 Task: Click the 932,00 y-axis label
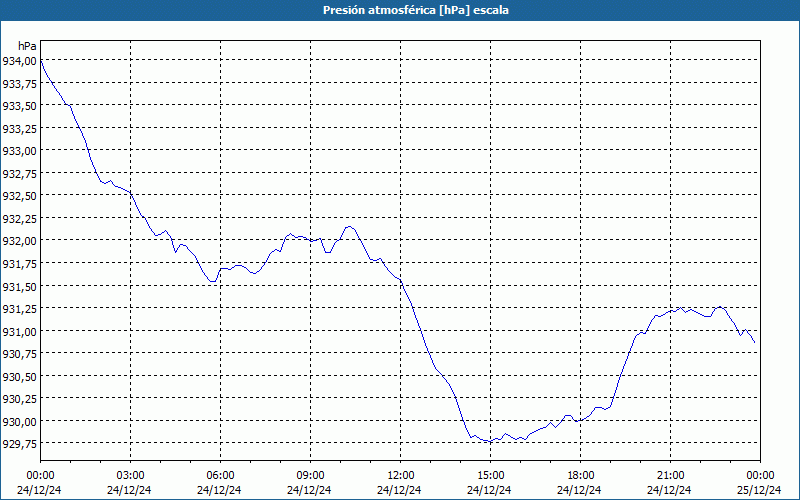(20, 241)
